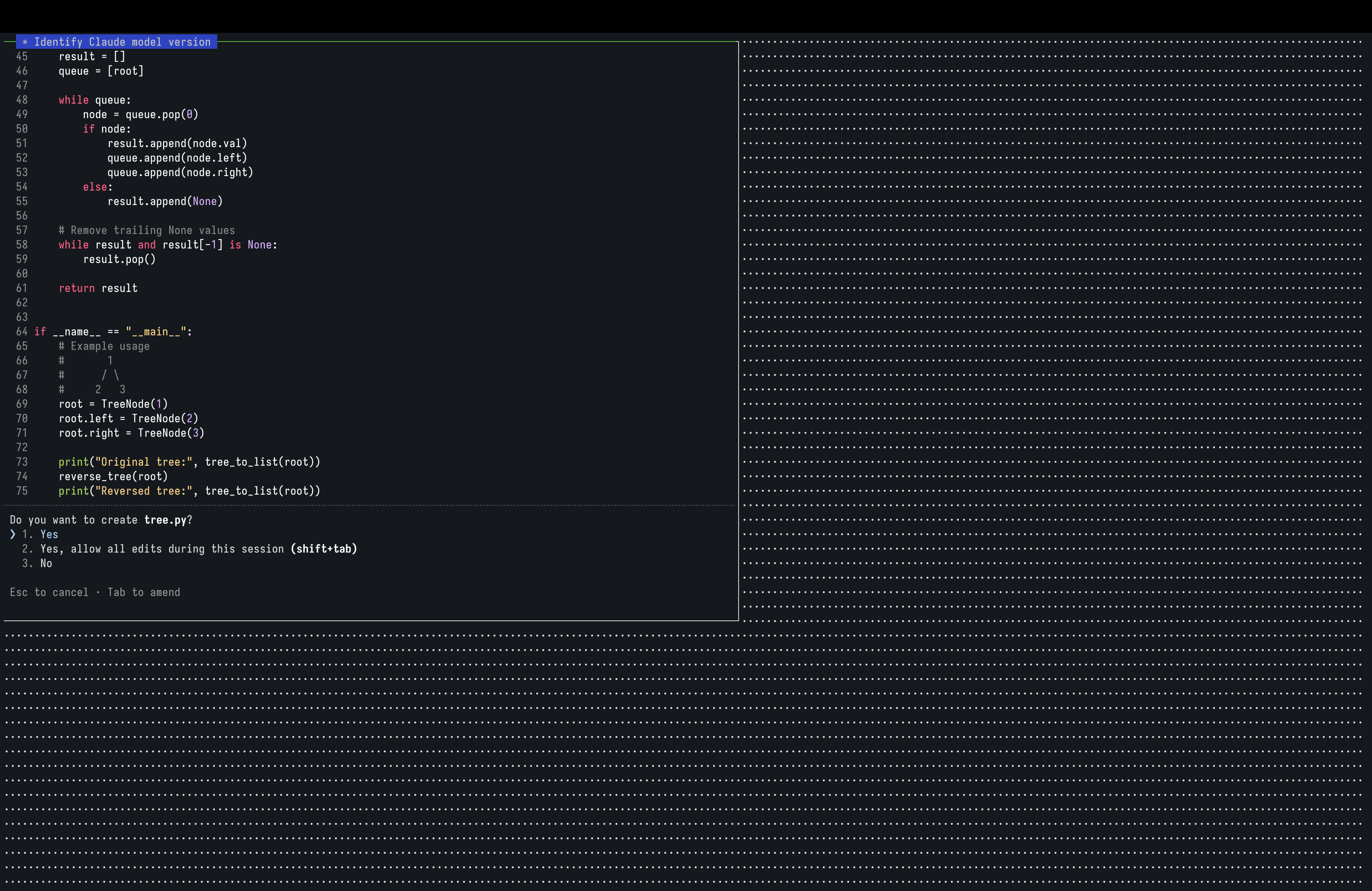The image size is (1372, 891).
Task: Select option '1. Yes' to create tree.py
Action: [40, 534]
